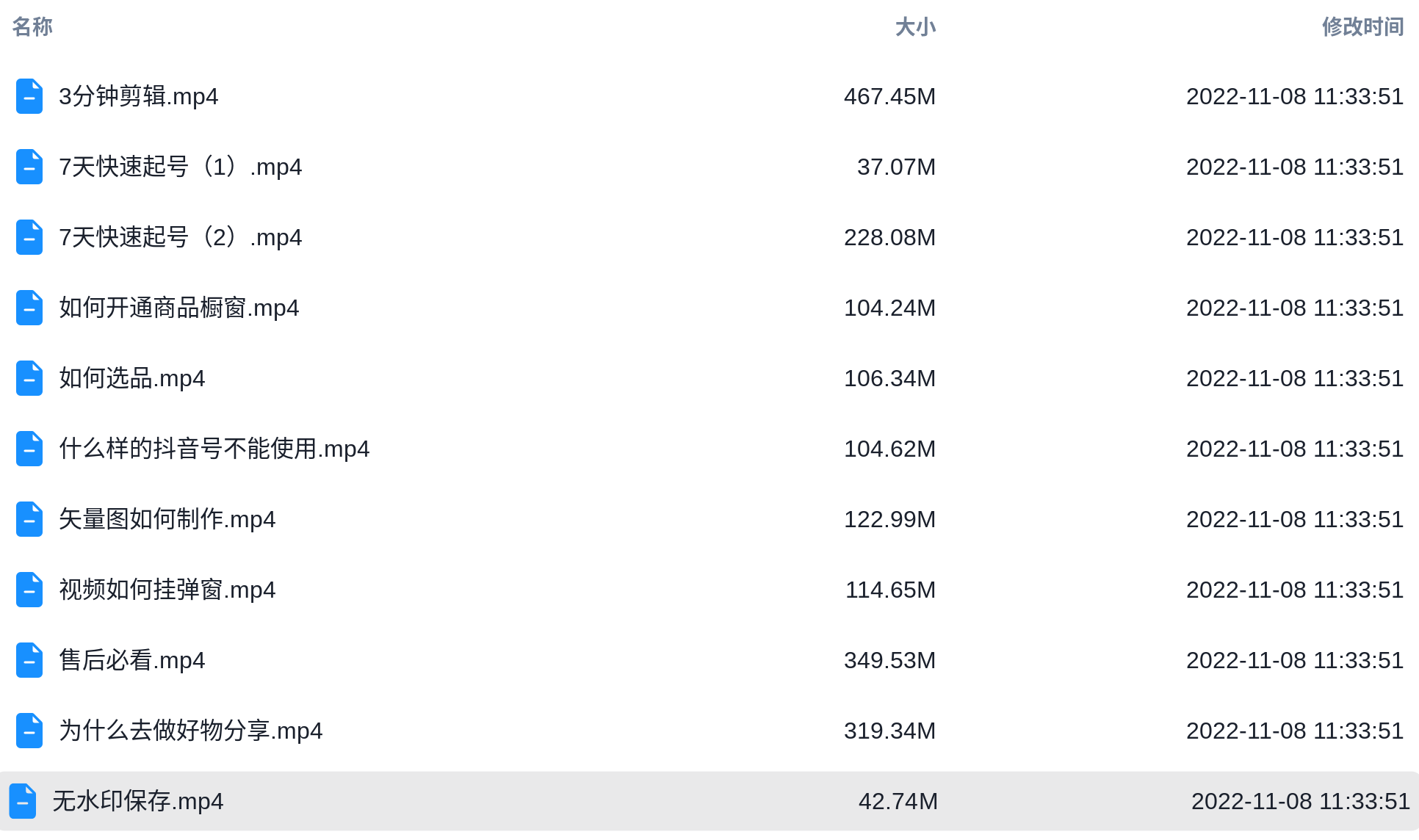Image resolution: width=1419 pixels, height=840 pixels.
Task: Click the file icon for 视频如何挂弹窗.mp4
Action: pyautogui.click(x=29, y=590)
